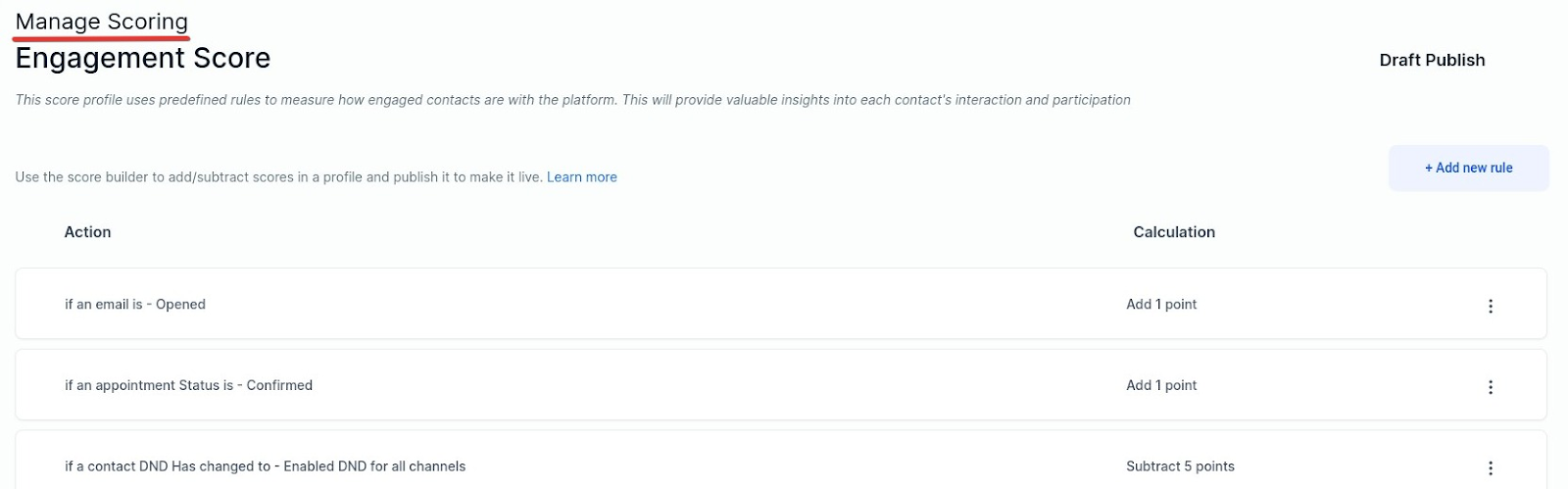1568x489 pixels.
Task: Follow the Learn more link
Action: pyautogui.click(x=581, y=177)
